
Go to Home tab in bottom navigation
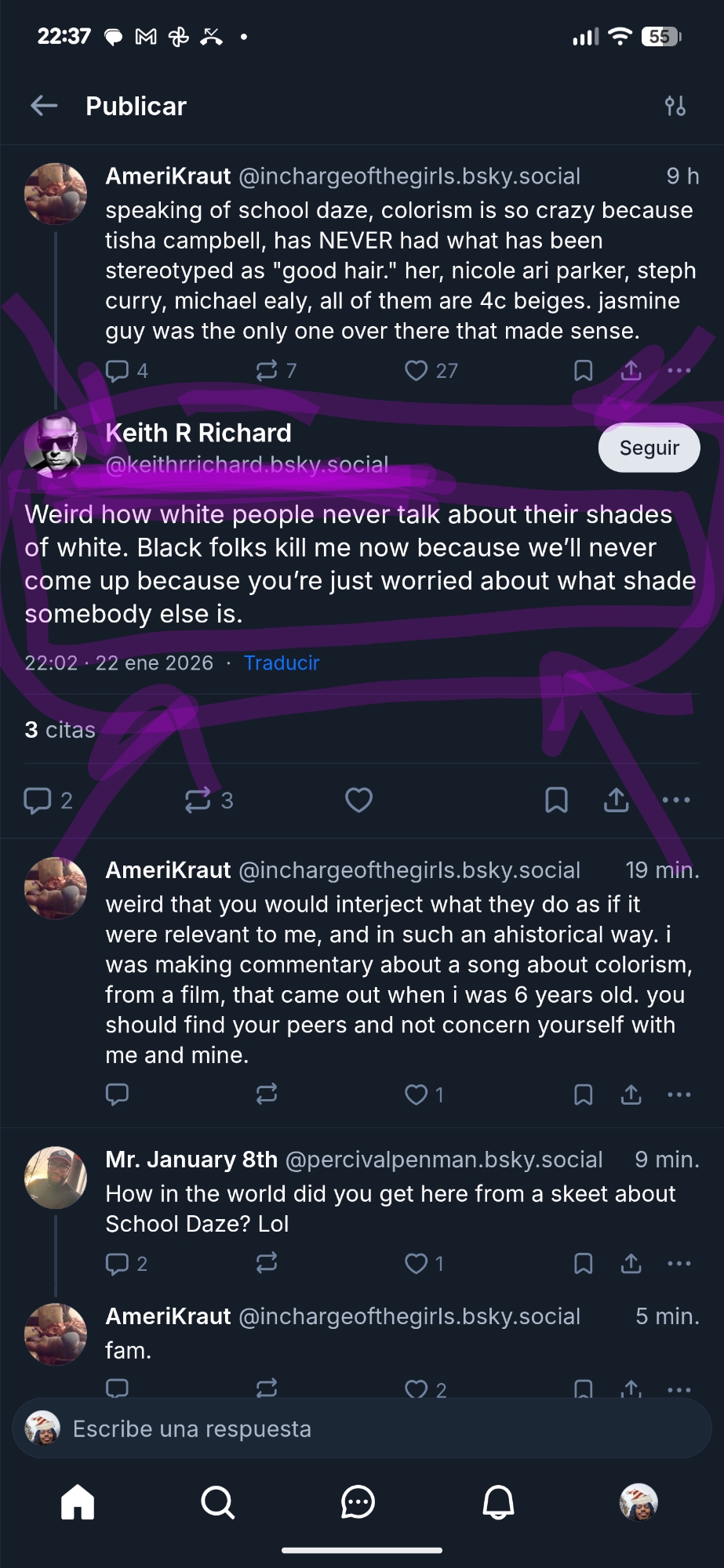78,1502
